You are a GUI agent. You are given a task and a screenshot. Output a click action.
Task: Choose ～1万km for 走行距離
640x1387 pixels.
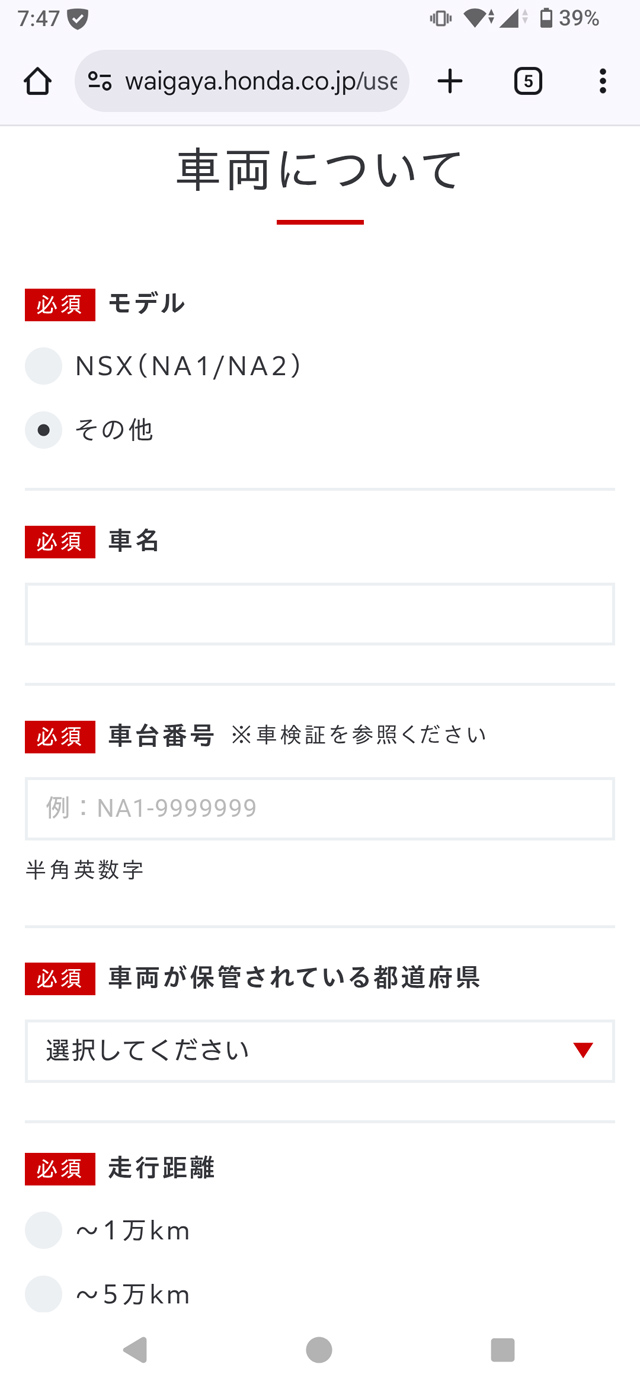click(x=43, y=1230)
